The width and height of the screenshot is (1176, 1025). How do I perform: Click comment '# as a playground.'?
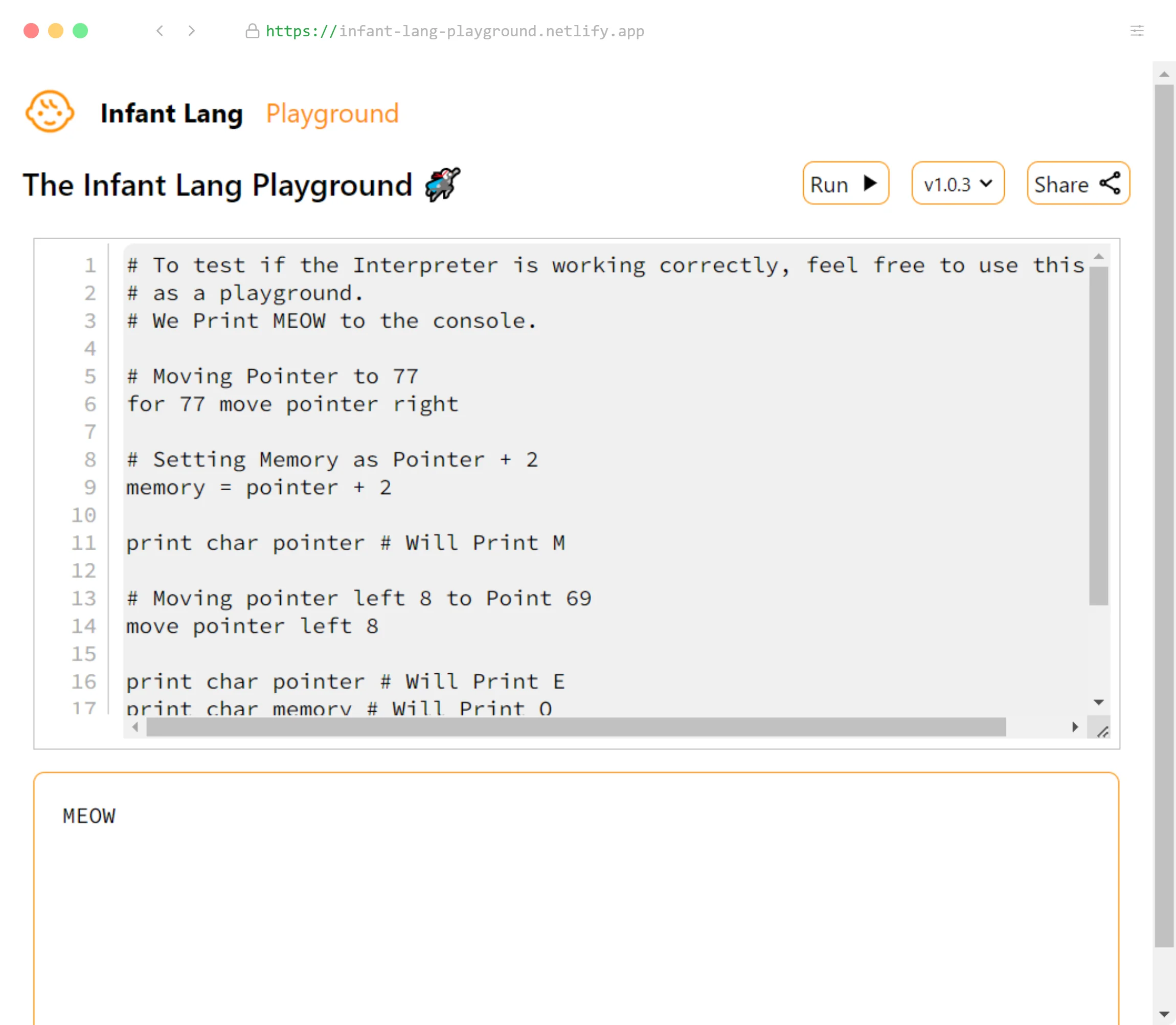tap(245, 293)
